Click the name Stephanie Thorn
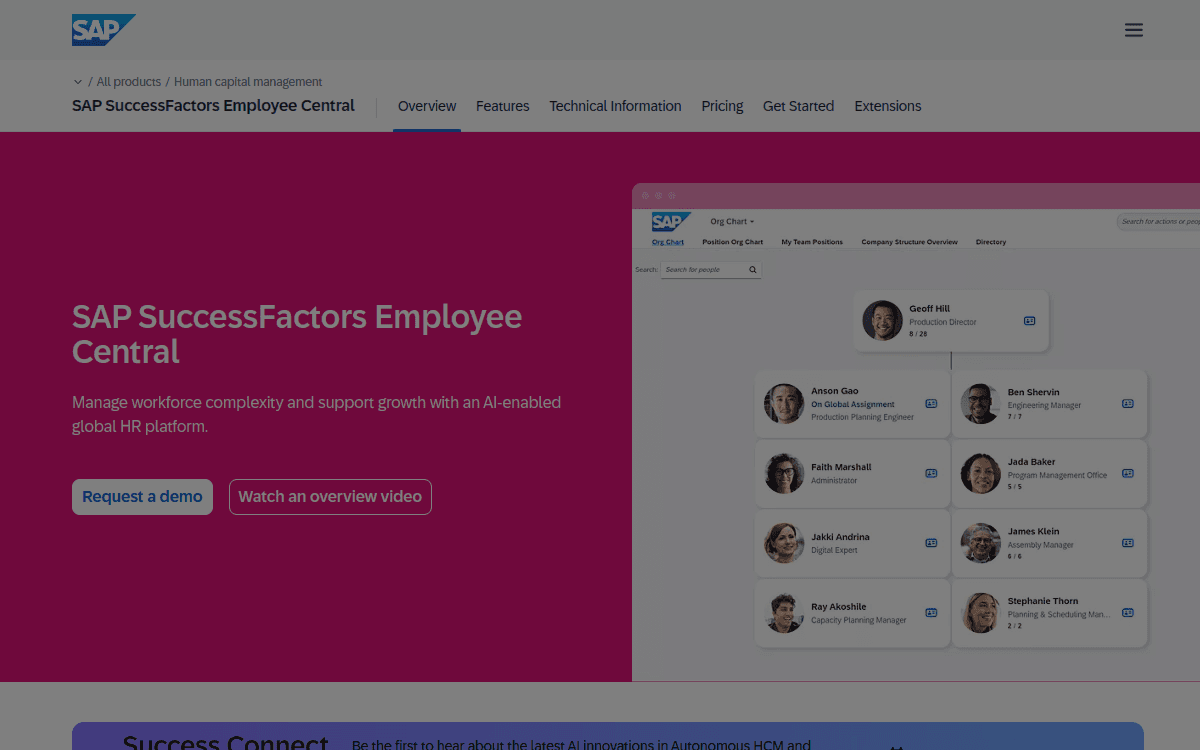The image size is (1200, 750). [x=1043, y=601]
